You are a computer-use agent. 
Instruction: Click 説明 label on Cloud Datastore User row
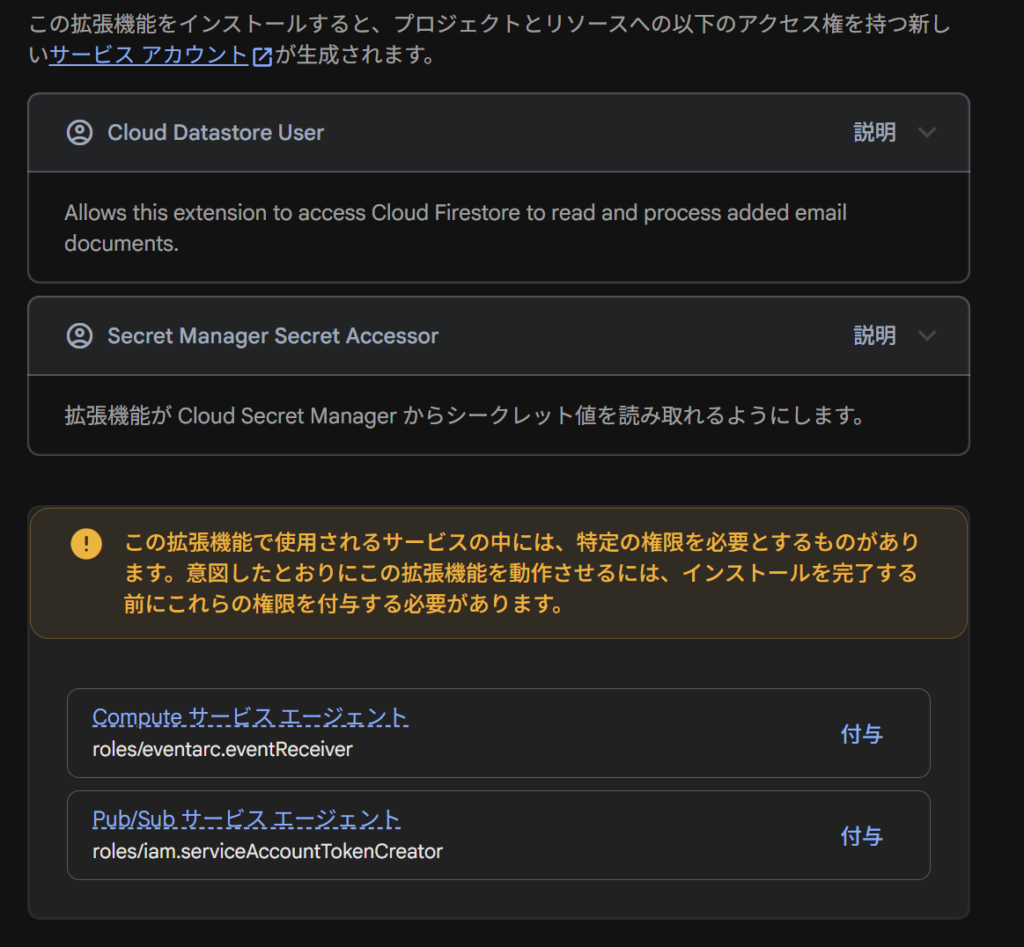click(874, 133)
